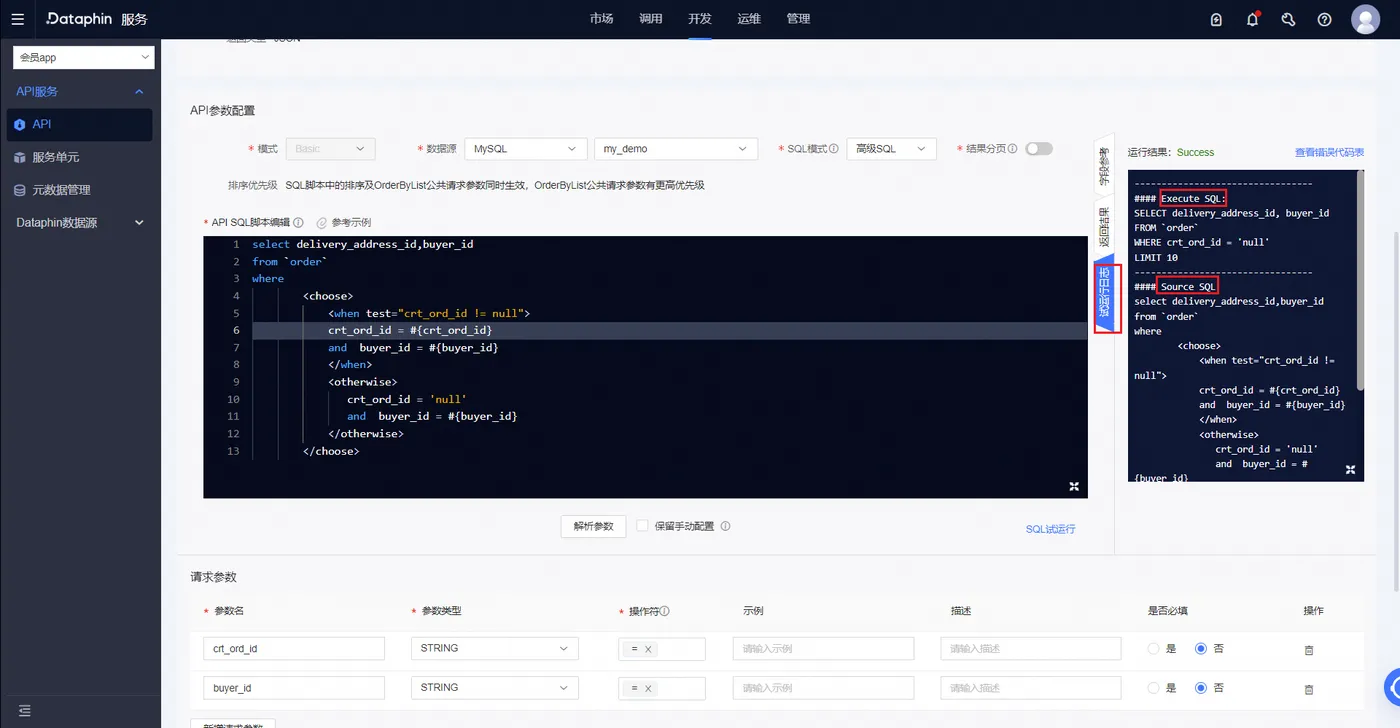The width and height of the screenshot is (1400, 728).
Task: Open the 高级SQL mode dropdown
Action: tap(891, 148)
